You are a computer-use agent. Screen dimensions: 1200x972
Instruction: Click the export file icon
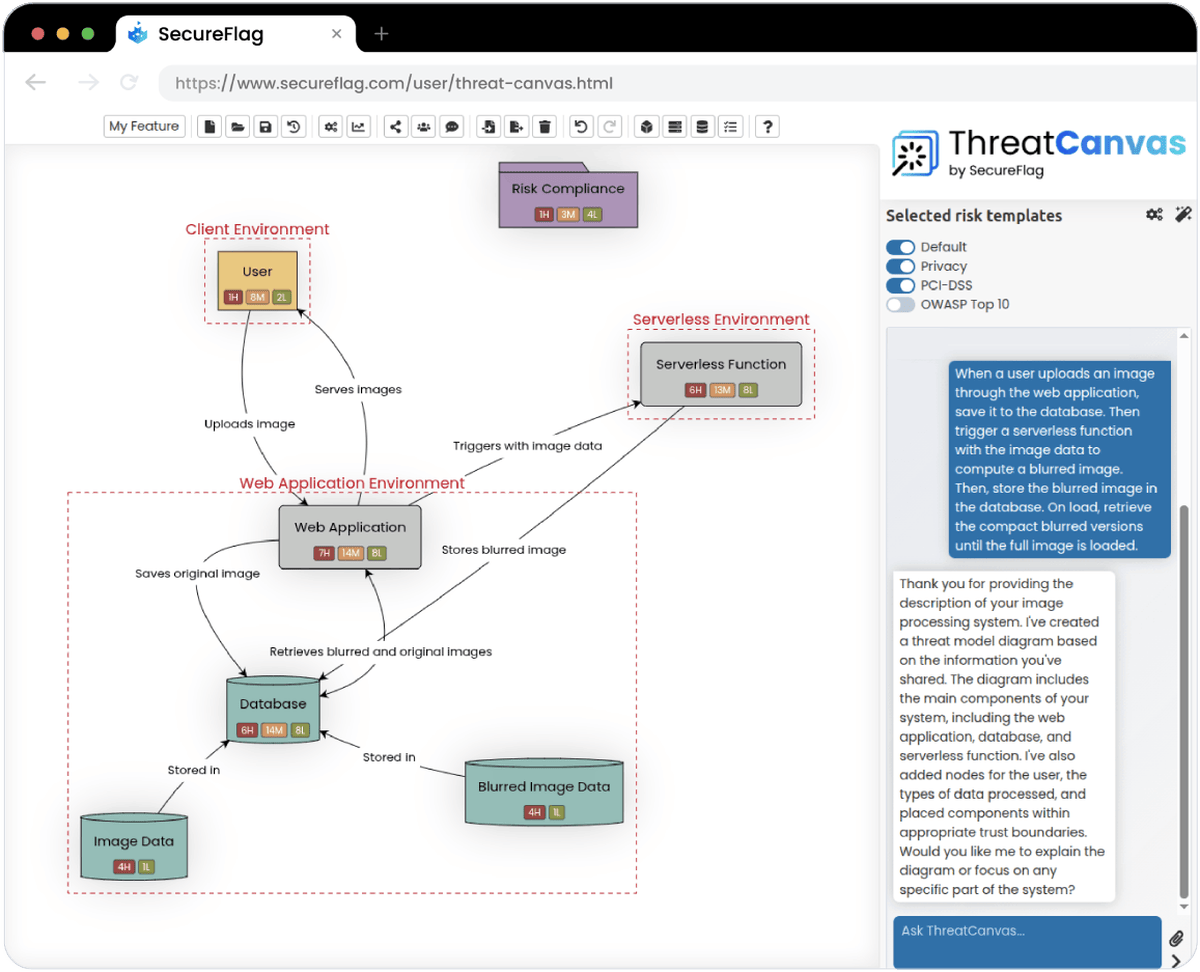516,127
